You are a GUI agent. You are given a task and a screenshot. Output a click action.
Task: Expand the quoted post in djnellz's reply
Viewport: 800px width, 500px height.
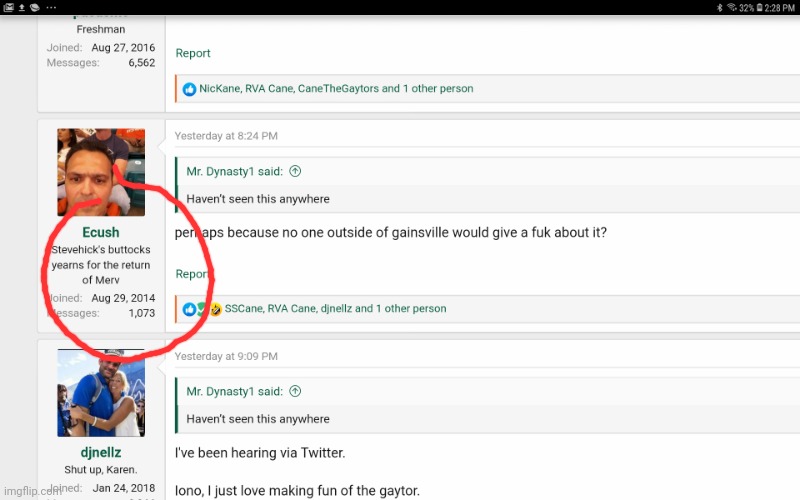pyautogui.click(x=295, y=392)
